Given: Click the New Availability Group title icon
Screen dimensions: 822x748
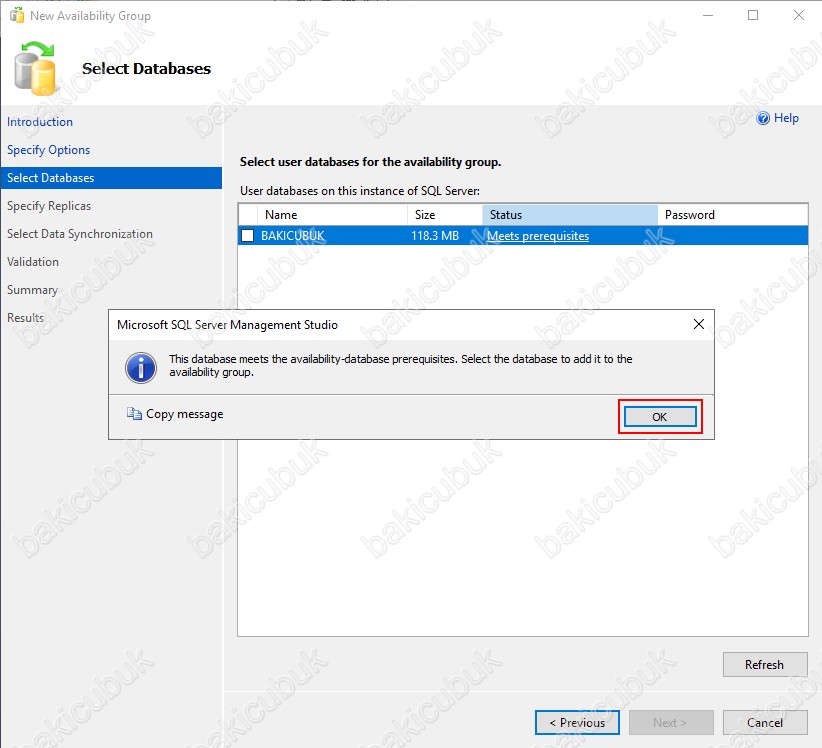Looking at the screenshot, I should point(17,15).
